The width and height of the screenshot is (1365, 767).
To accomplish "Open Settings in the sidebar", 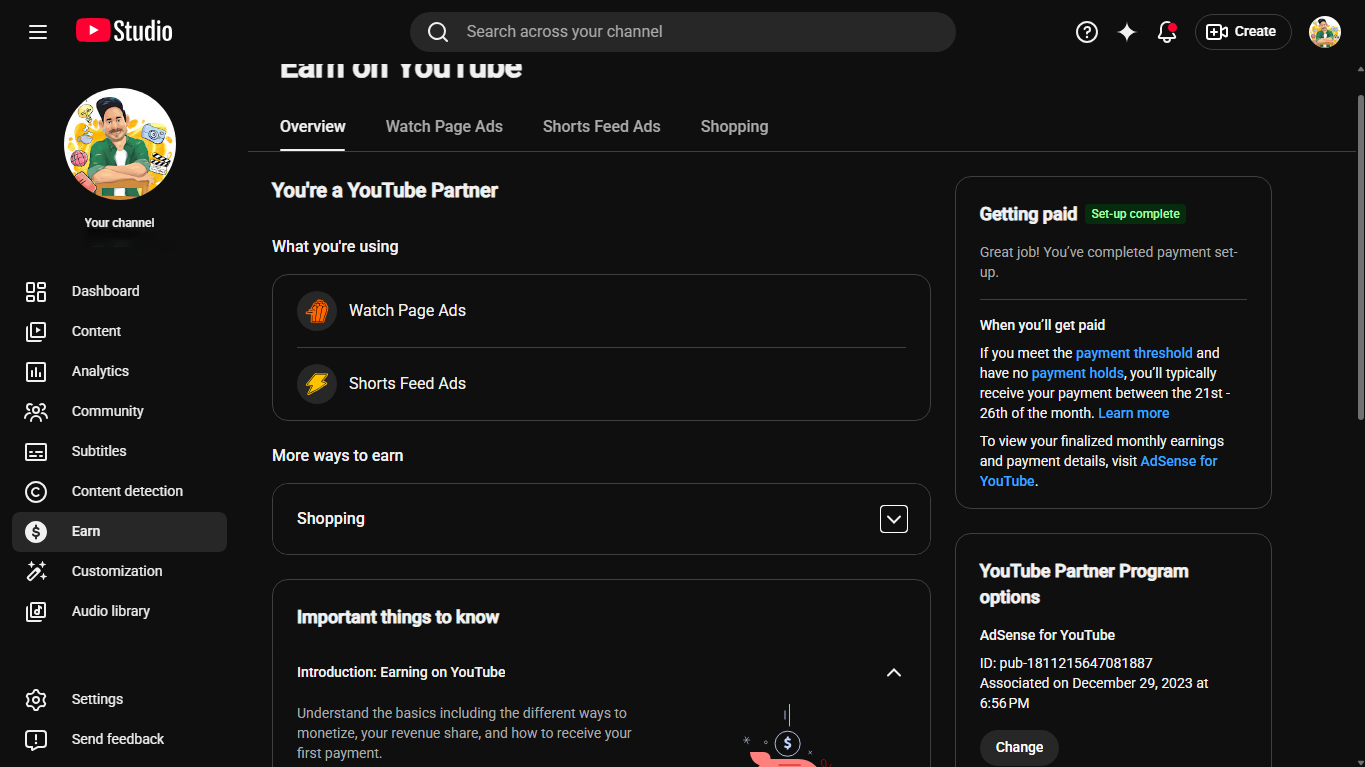I will (x=119, y=699).
